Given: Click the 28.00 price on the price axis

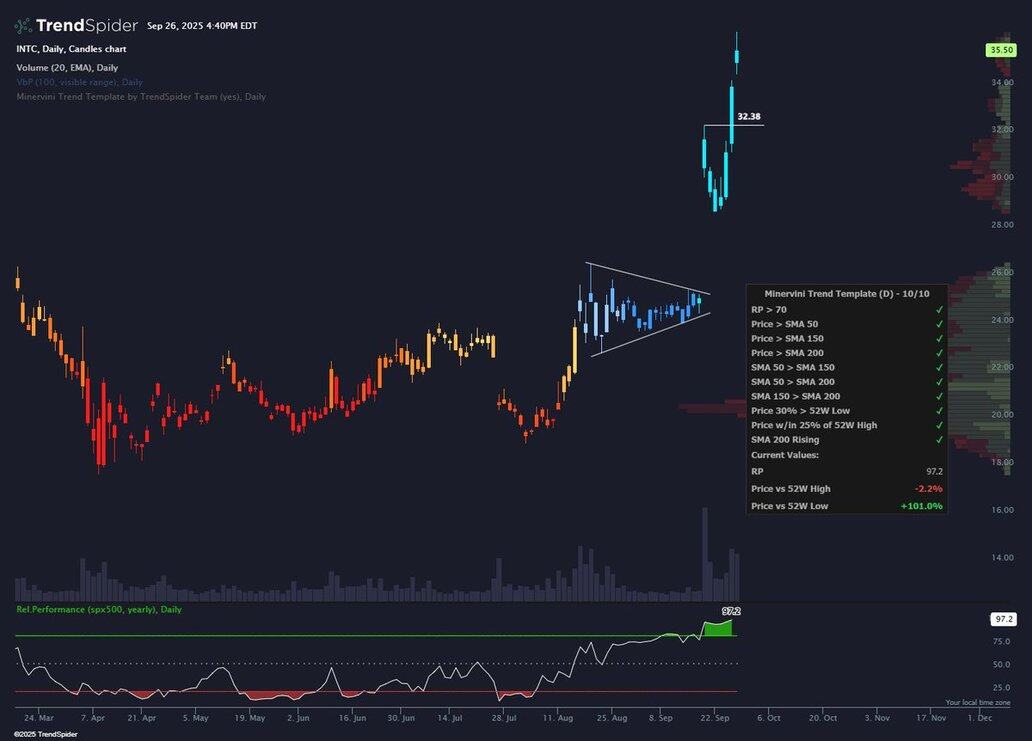Looking at the screenshot, I should click(x=1002, y=224).
